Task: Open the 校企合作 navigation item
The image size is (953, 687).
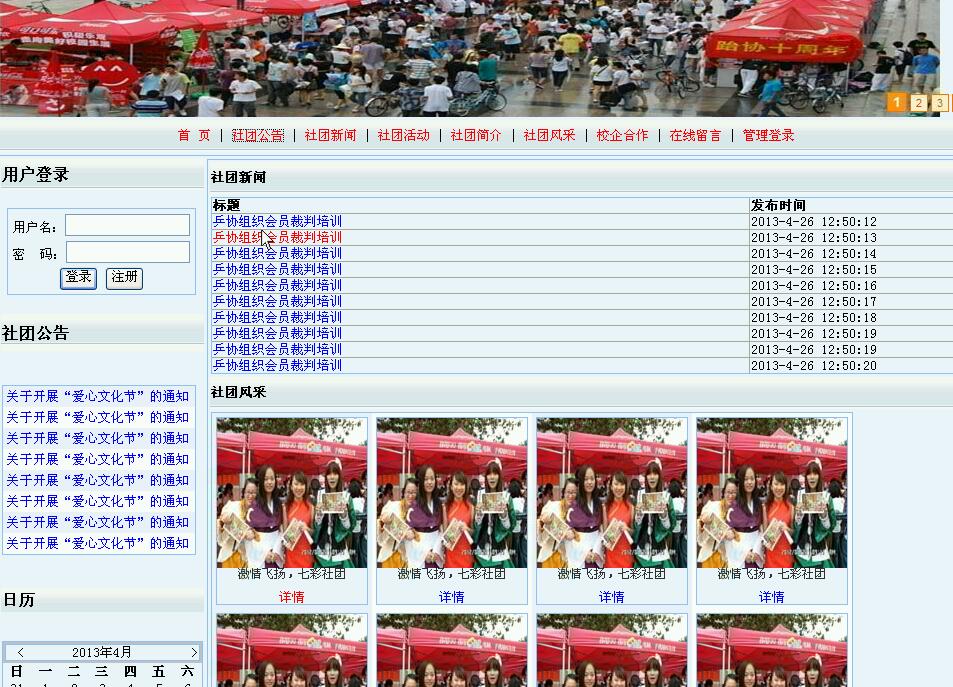Action: pyautogui.click(x=622, y=135)
